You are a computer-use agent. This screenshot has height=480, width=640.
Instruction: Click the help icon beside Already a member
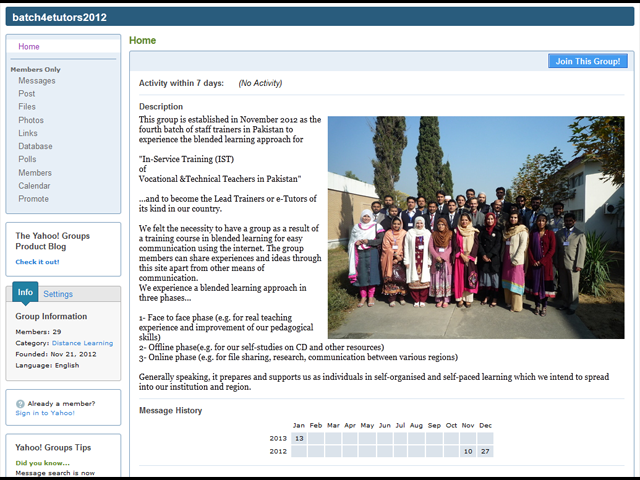(20, 404)
